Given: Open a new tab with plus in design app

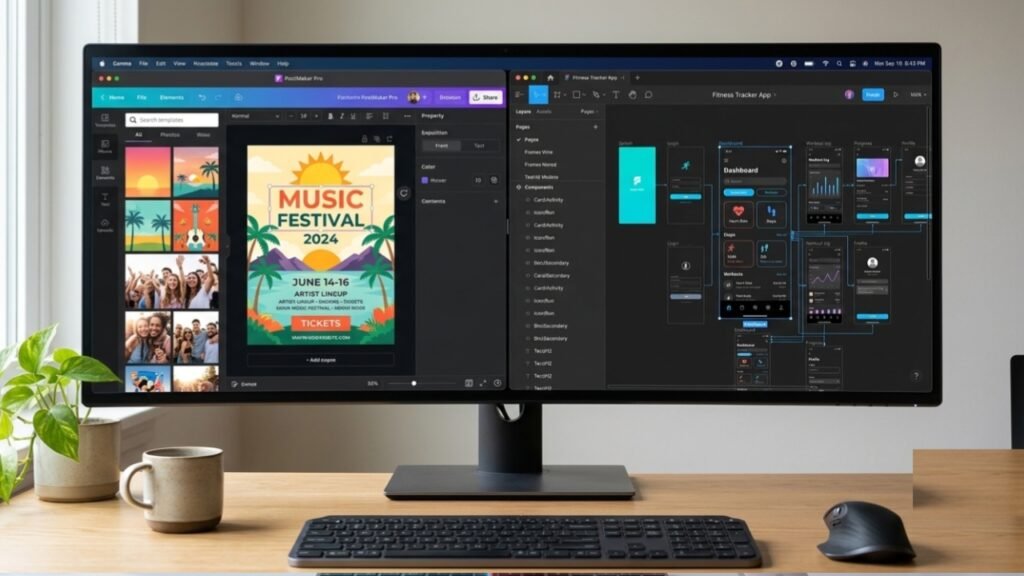Looking at the screenshot, I should click(x=637, y=78).
